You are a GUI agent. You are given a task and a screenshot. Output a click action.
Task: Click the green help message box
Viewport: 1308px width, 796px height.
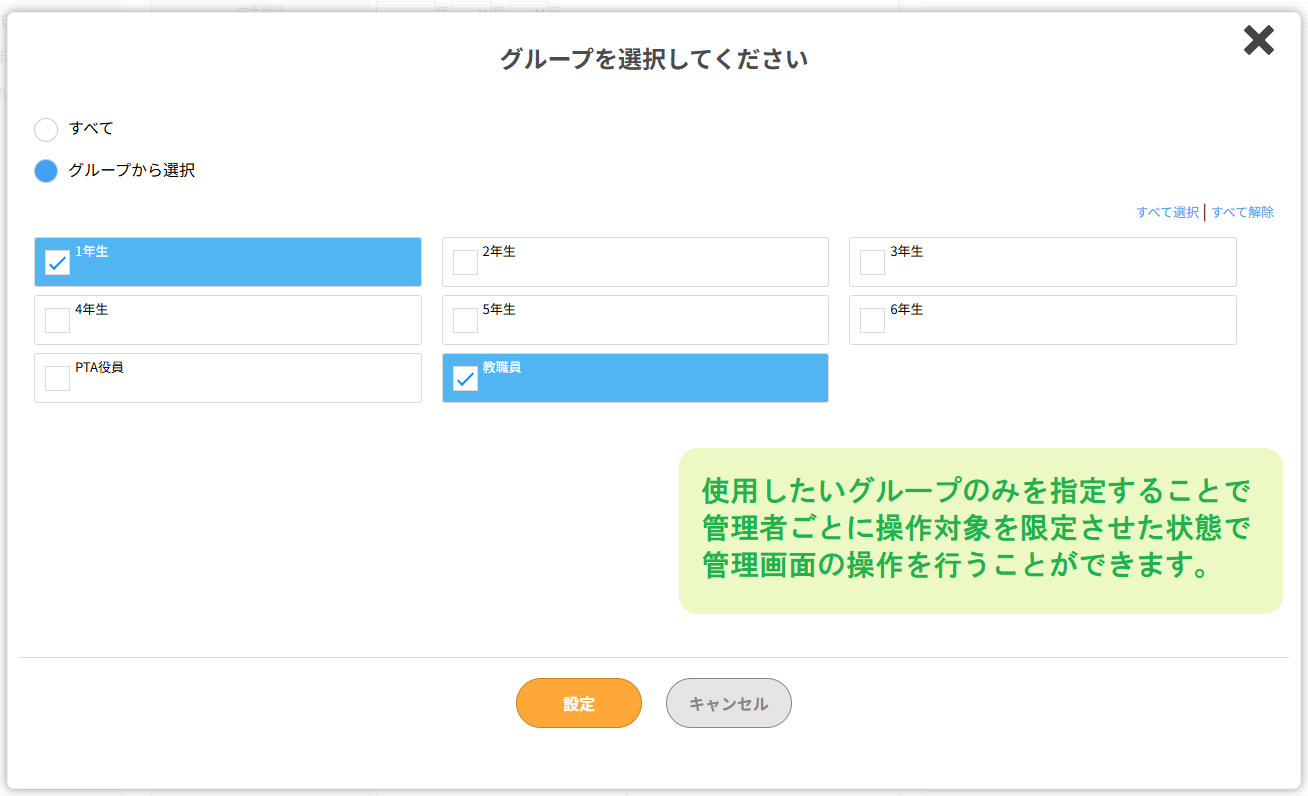980,530
